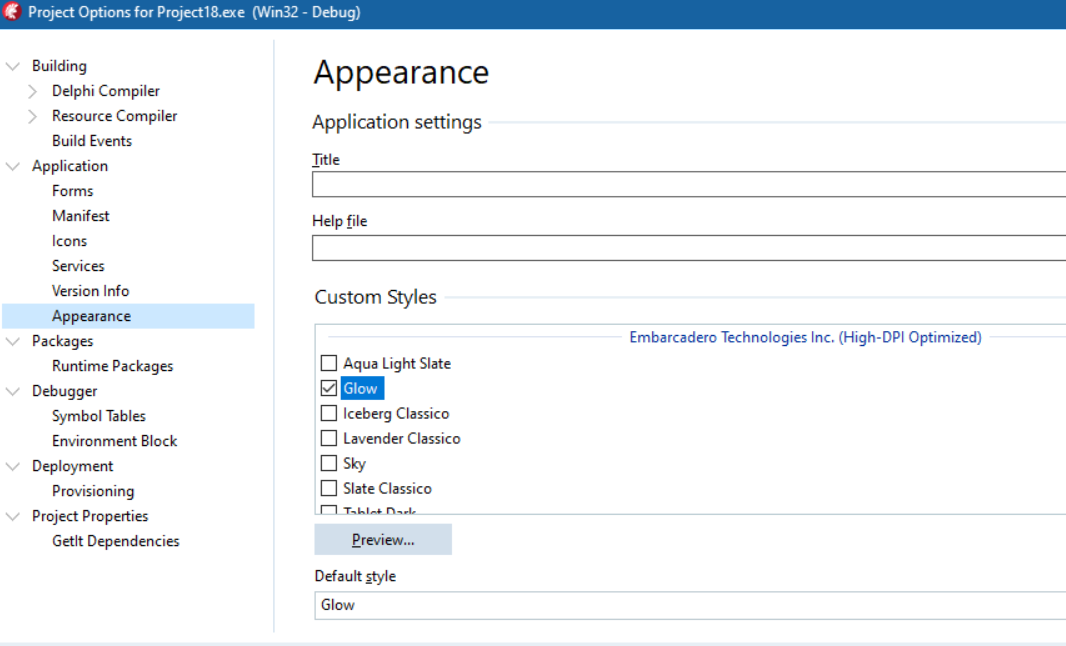Click the Preview... button
Image resolution: width=1066 pixels, height=646 pixels.
click(x=383, y=540)
